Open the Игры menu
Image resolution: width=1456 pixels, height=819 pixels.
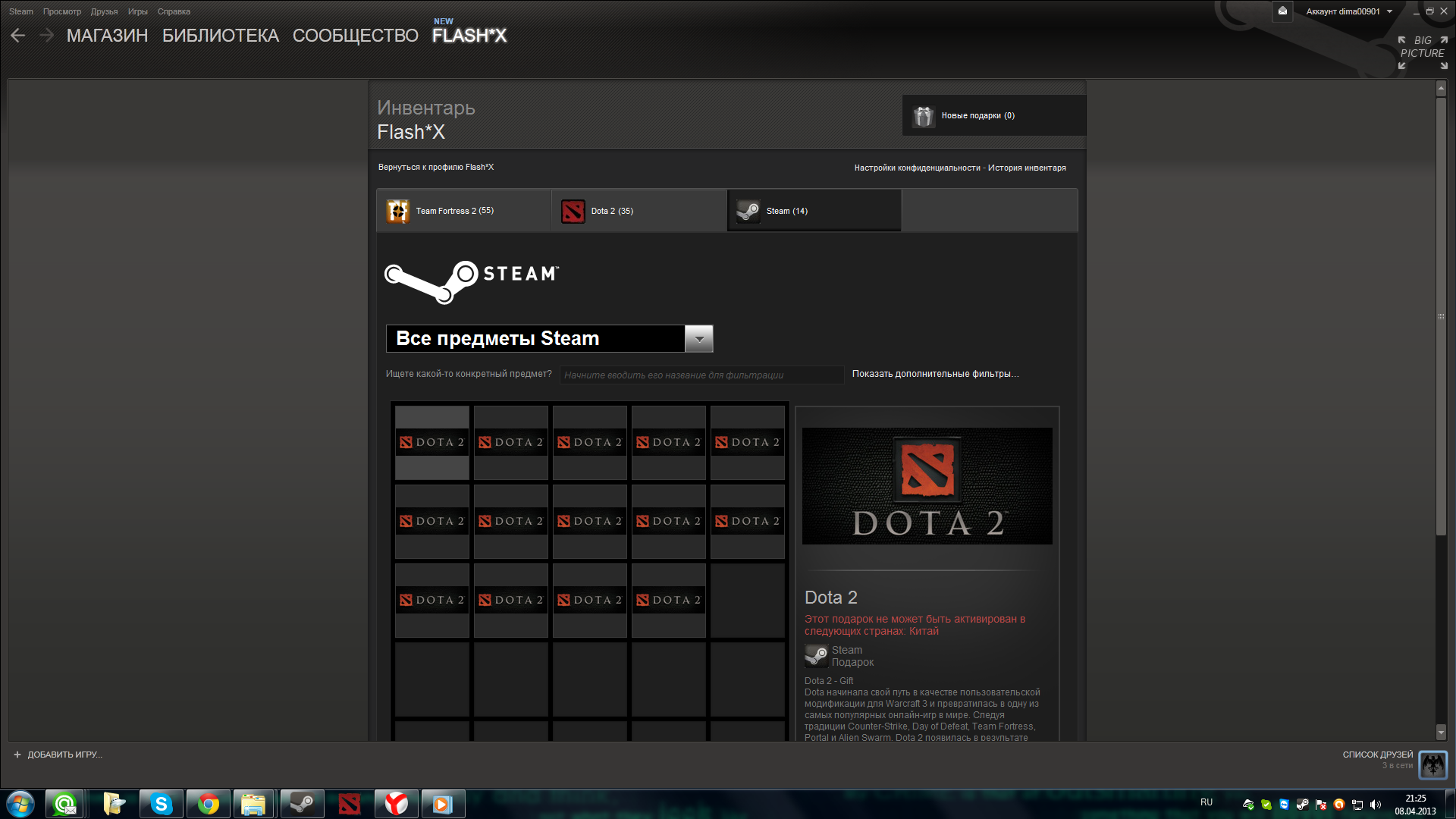[138, 11]
